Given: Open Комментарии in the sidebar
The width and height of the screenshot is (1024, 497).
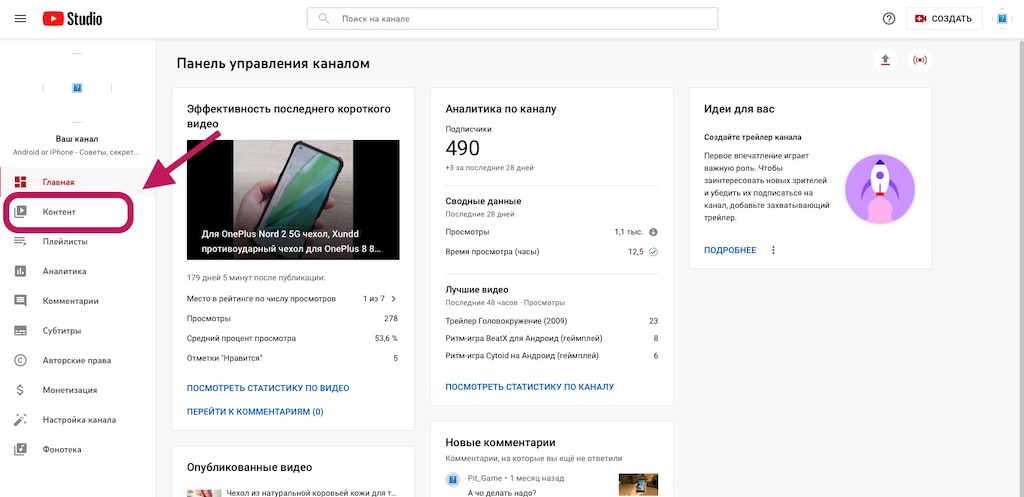Looking at the screenshot, I should pos(70,301).
